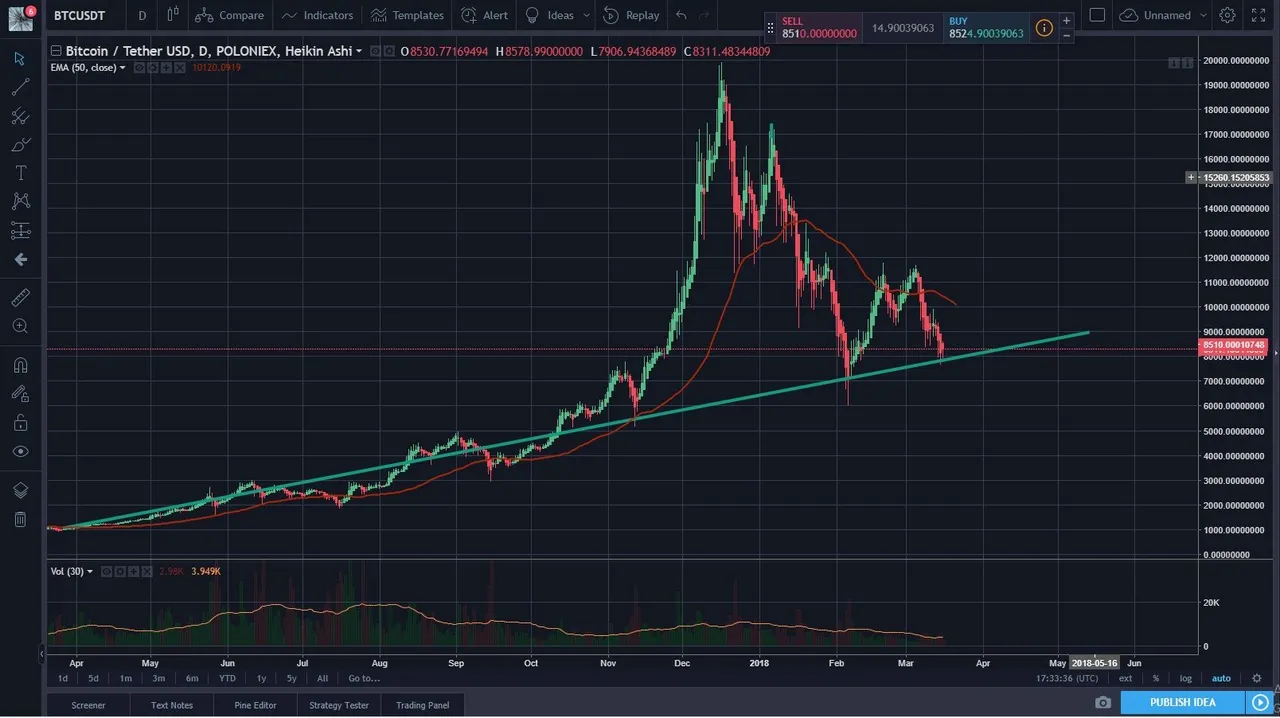Toggle stay in drawing mode
Viewport: 1280px width, 718px height.
pos(20,394)
